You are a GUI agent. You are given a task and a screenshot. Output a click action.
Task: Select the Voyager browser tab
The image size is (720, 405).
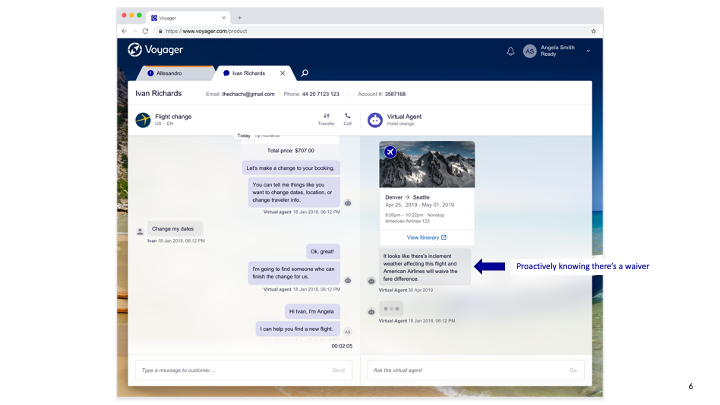188,18
